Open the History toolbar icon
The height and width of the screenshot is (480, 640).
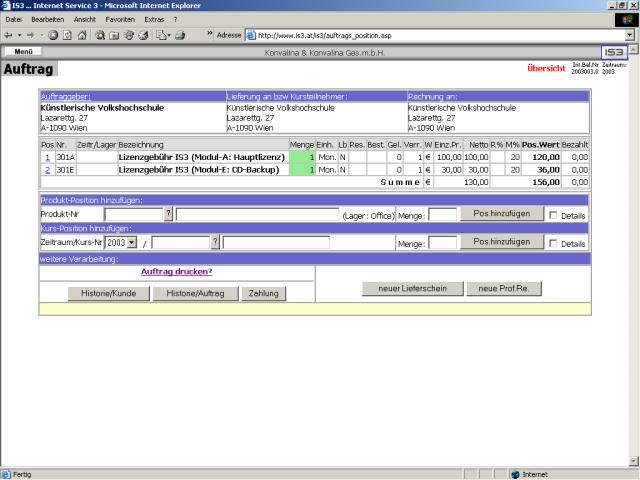pyautogui.click(x=143, y=36)
